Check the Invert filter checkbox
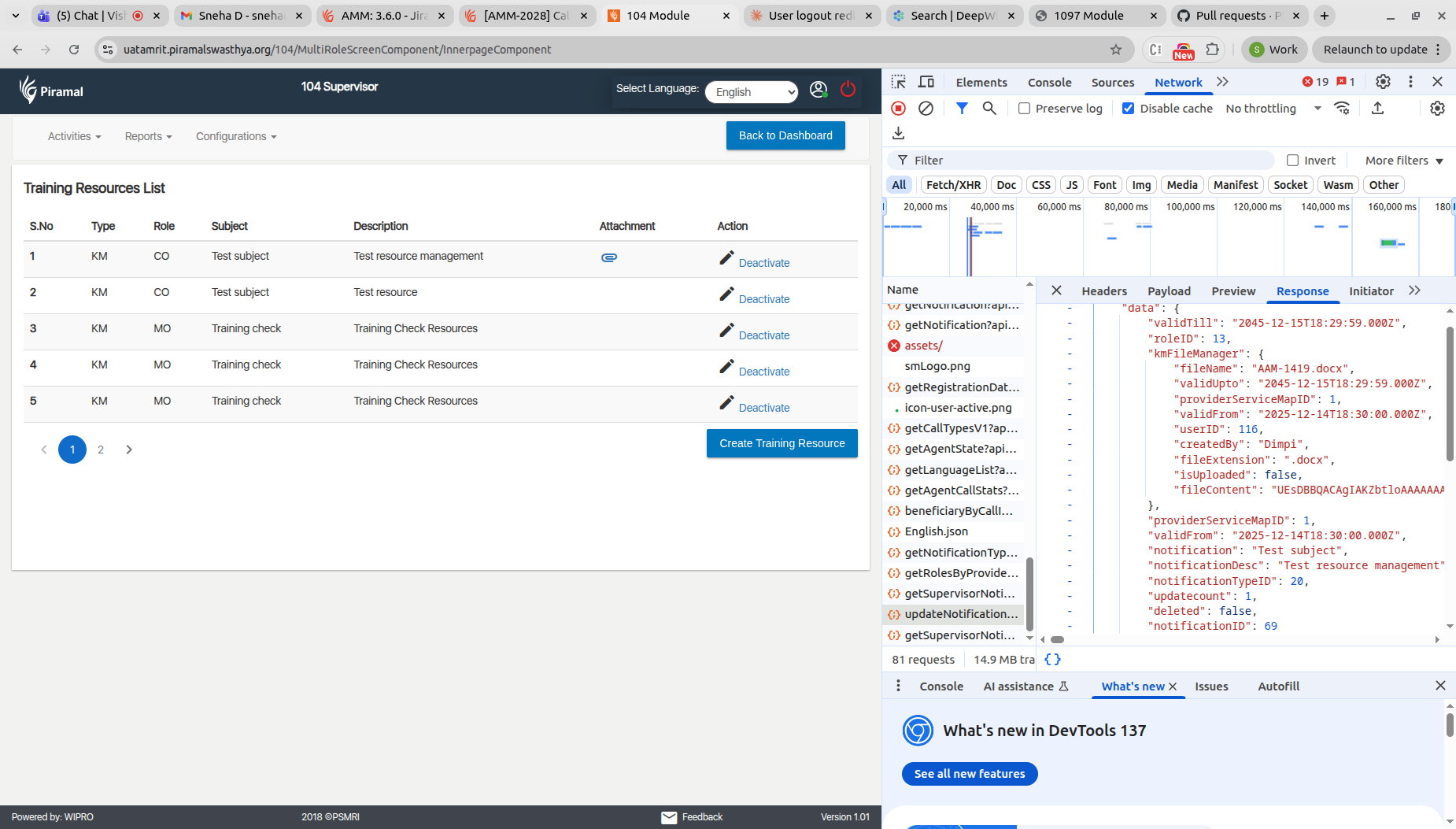This screenshot has height=829, width=1456. 1292,161
